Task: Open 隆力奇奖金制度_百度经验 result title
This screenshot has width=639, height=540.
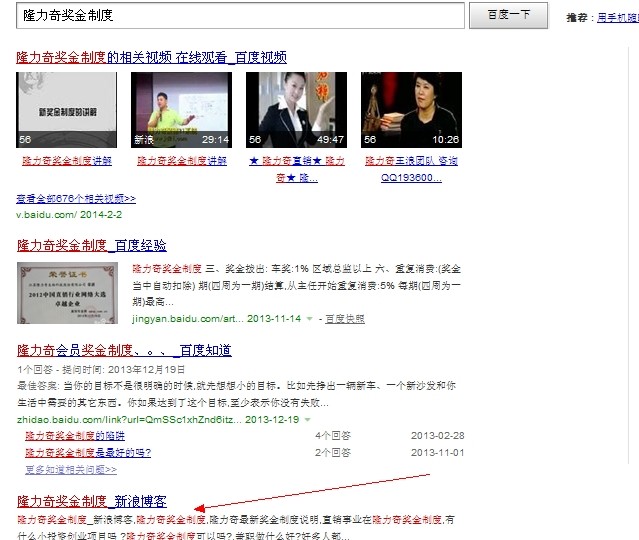Action: [x=92, y=245]
